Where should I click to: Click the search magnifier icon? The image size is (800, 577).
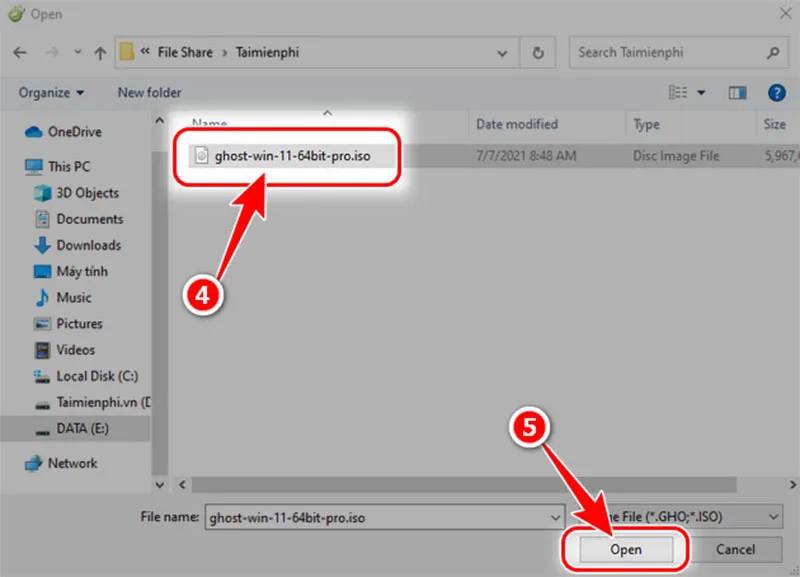(x=773, y=53)
